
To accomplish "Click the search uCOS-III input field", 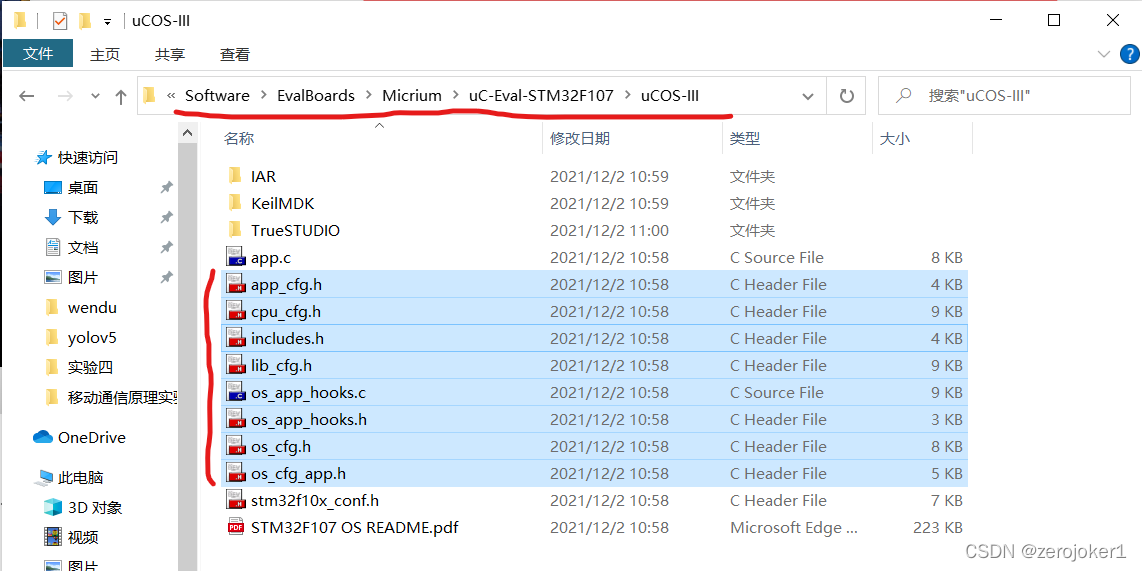I will coord(1004,95).
